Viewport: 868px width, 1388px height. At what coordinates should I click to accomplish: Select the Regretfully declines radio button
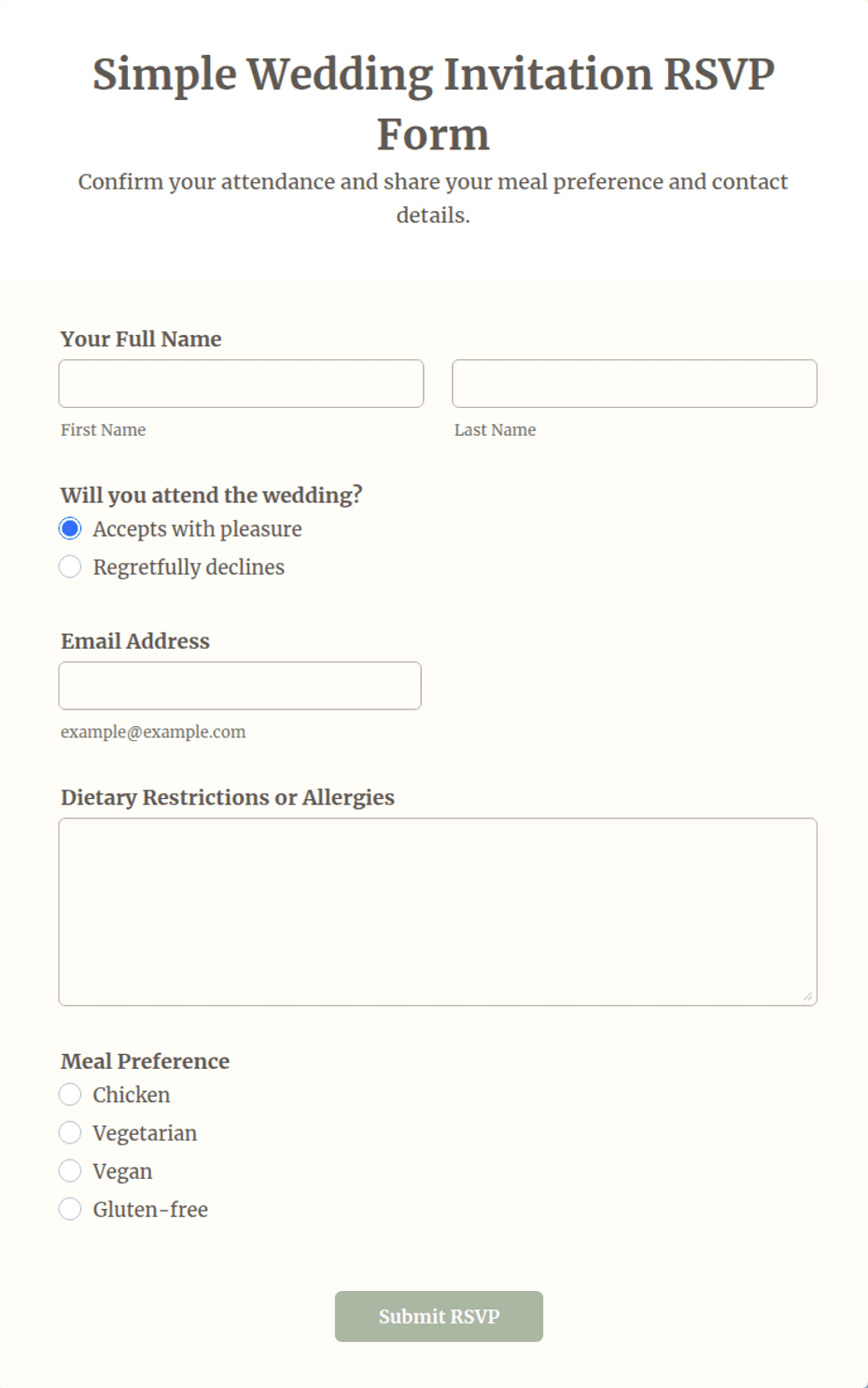click(x=70, y=568)
